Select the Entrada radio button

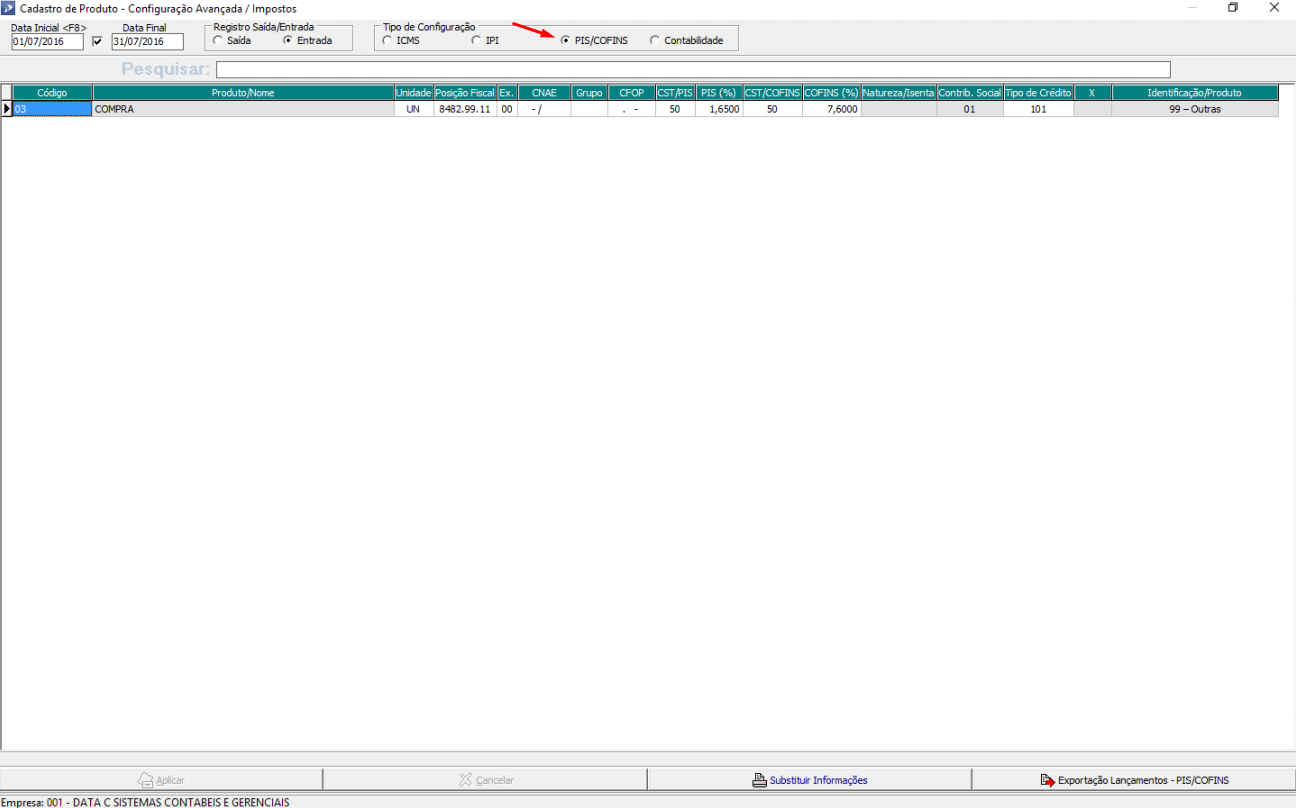(288, 41)
